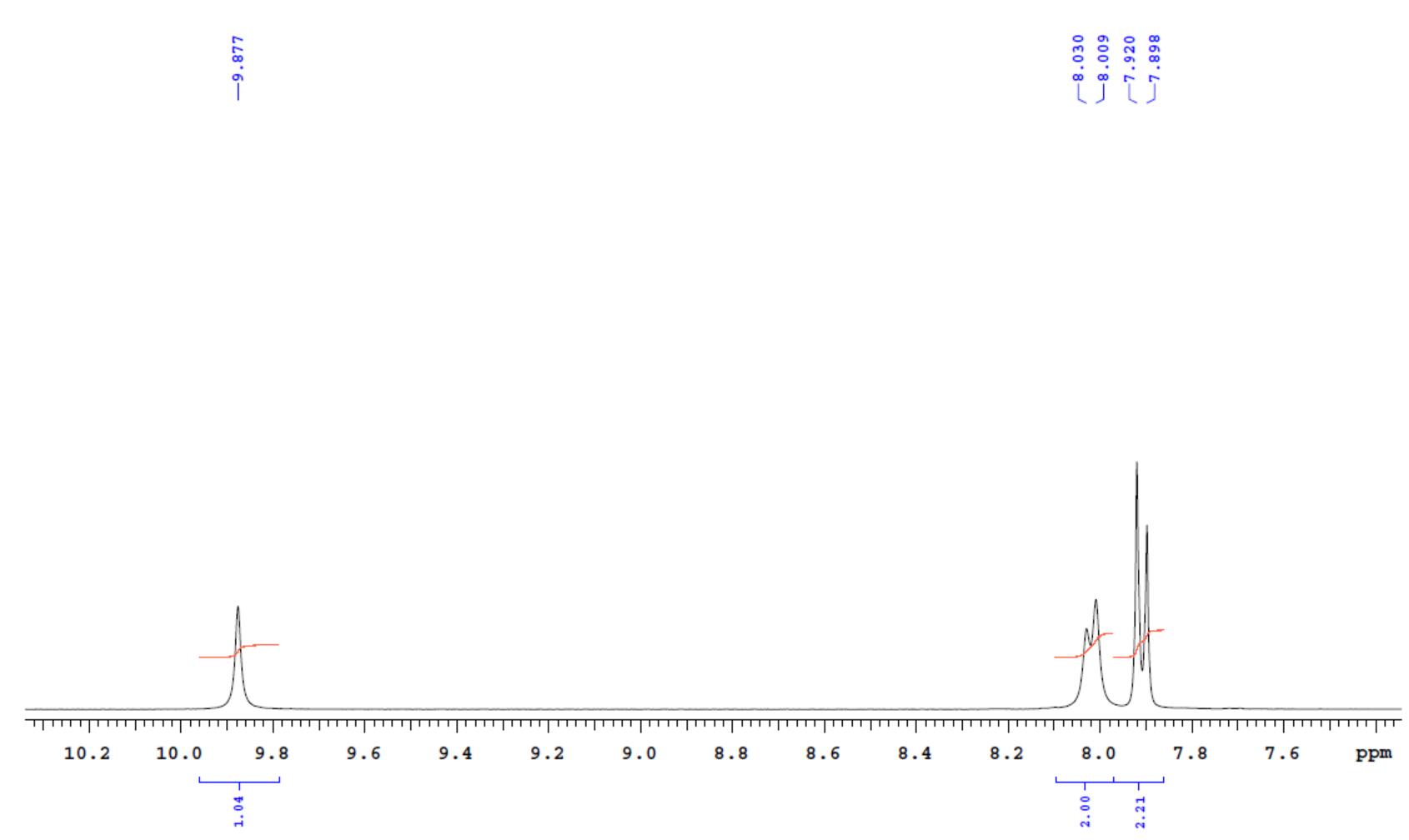Select the 9.877 peak label

tap(238, 57)
